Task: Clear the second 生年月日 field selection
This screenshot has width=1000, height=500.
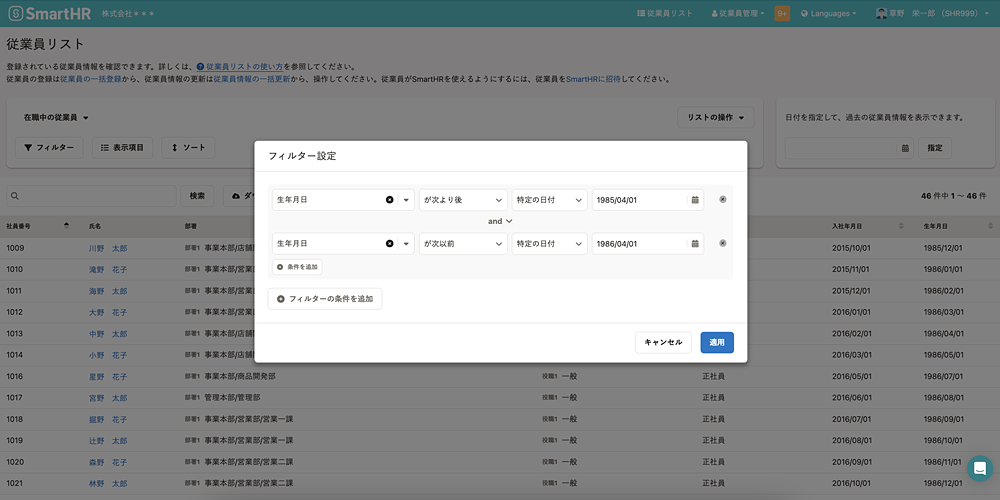Action: click(389, 243)
